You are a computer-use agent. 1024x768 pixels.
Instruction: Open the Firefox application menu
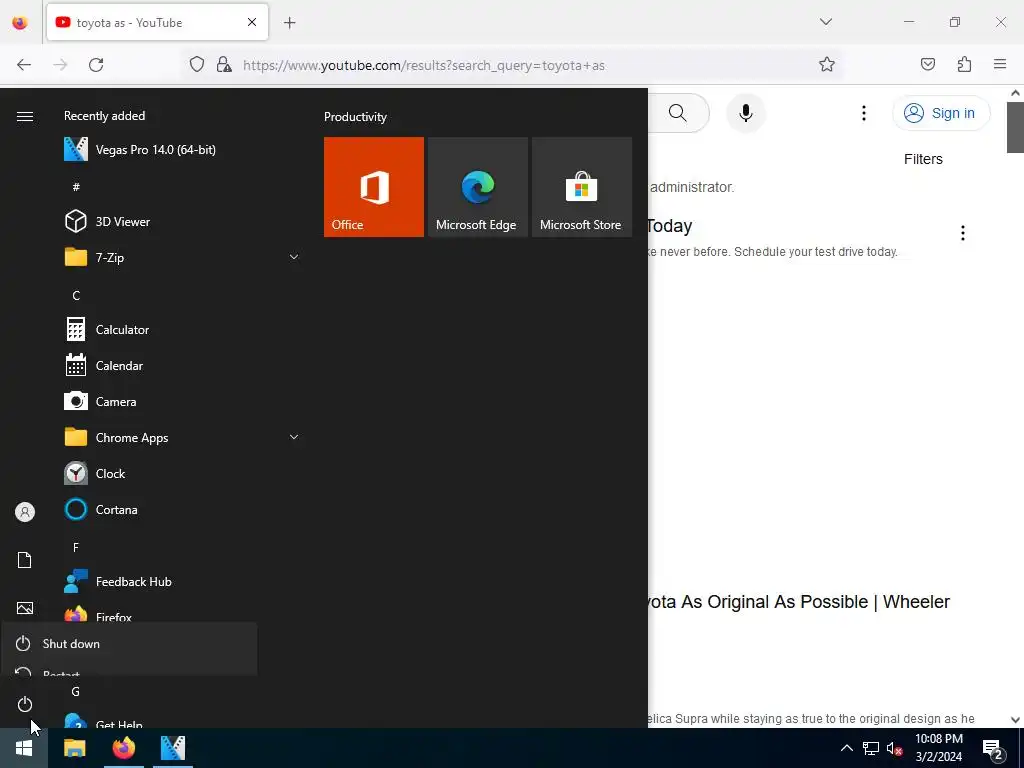1000,64
